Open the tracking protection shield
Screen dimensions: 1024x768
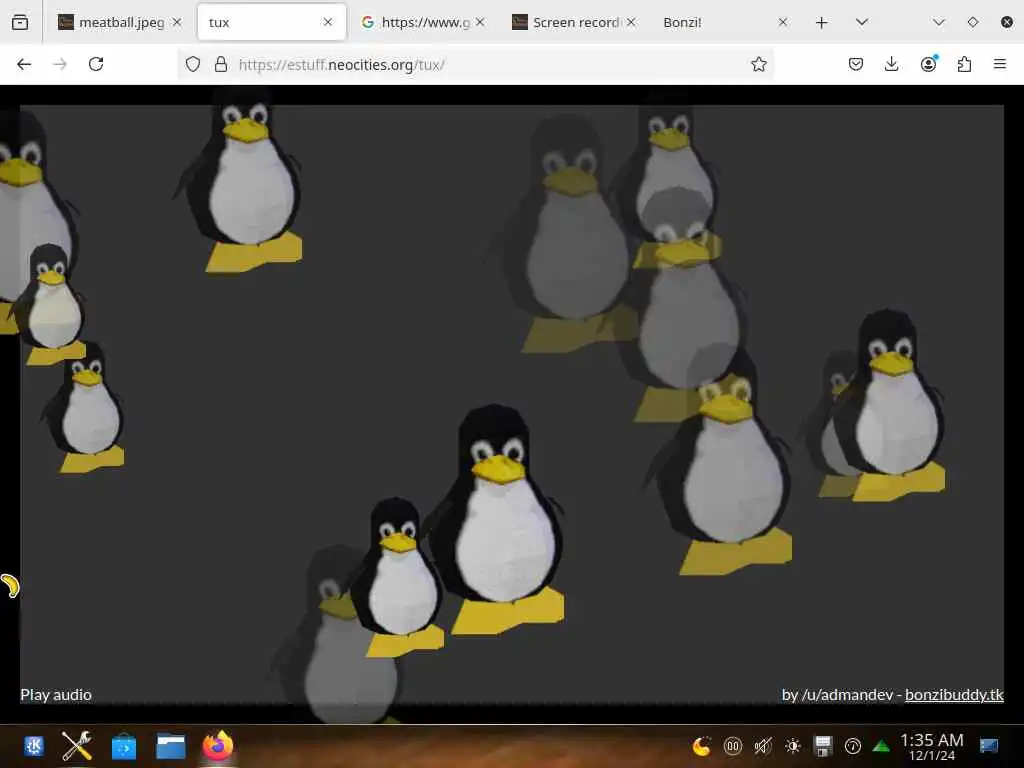click(193, 64)
